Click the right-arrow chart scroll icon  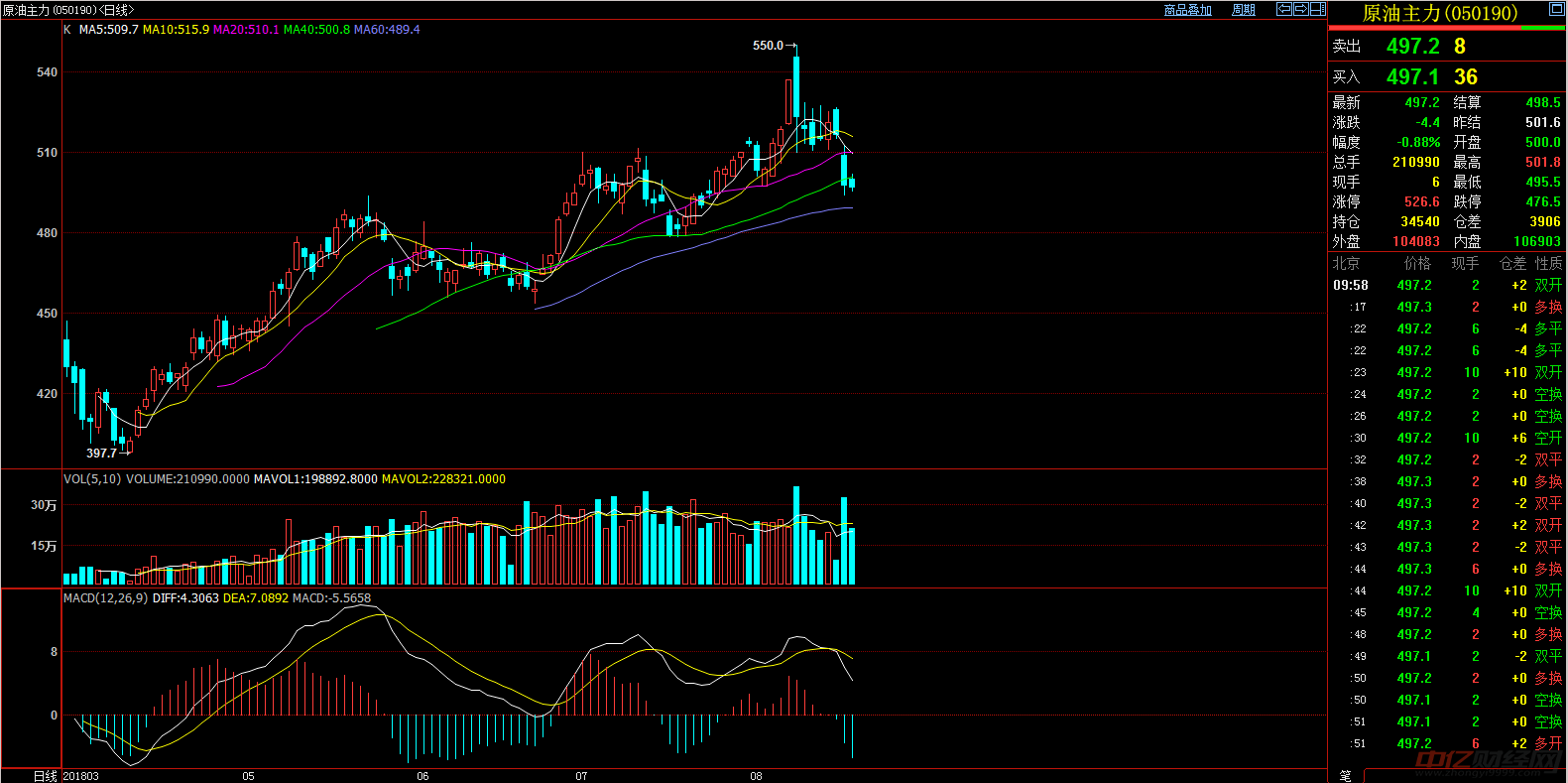(1300, 9)
